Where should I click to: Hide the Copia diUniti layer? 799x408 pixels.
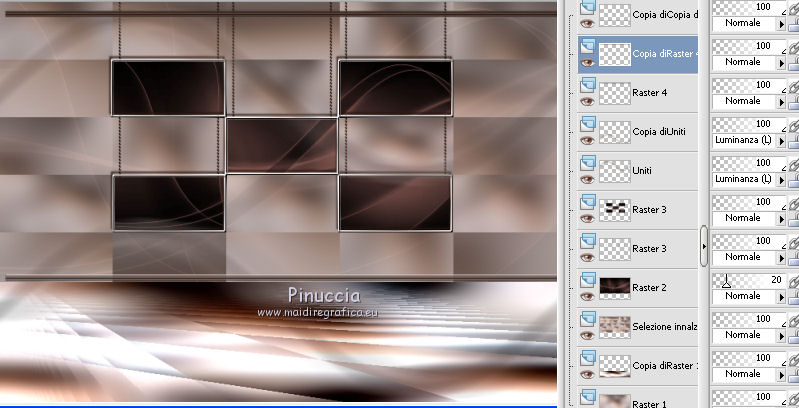pyautogui.click(x=587, y=140)
